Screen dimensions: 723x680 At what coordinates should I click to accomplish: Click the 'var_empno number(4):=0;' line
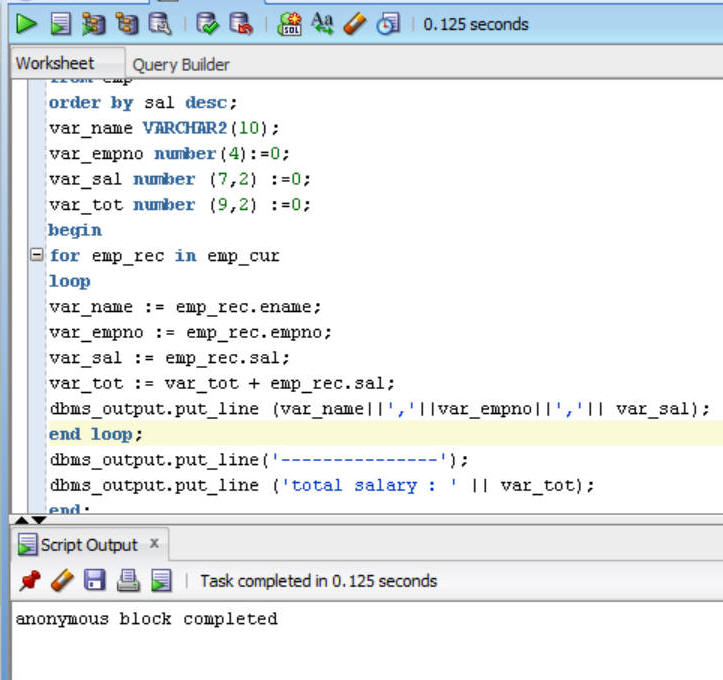tap(169, 154)
